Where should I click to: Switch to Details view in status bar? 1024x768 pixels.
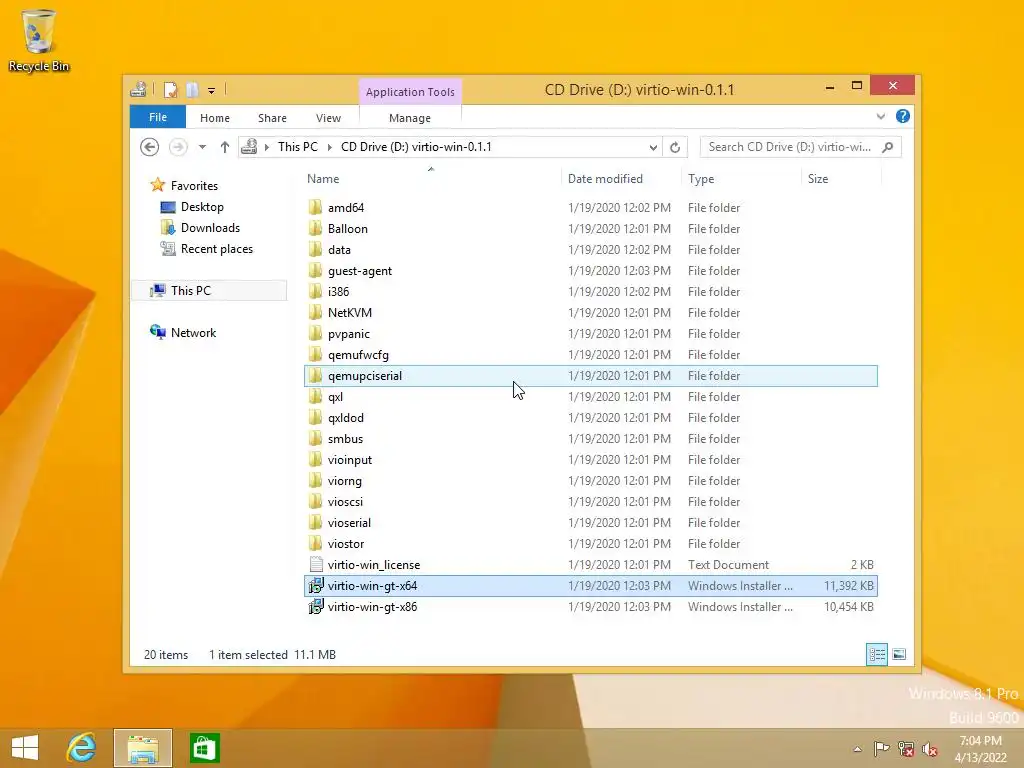(x=876, y=654)
